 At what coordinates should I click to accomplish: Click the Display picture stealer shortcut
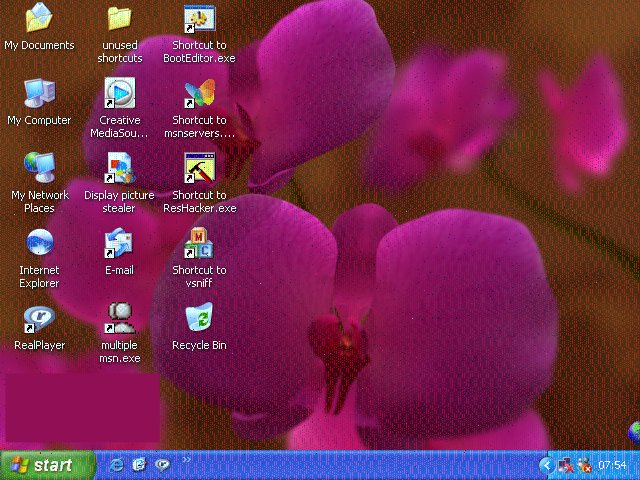coord(119,168)
